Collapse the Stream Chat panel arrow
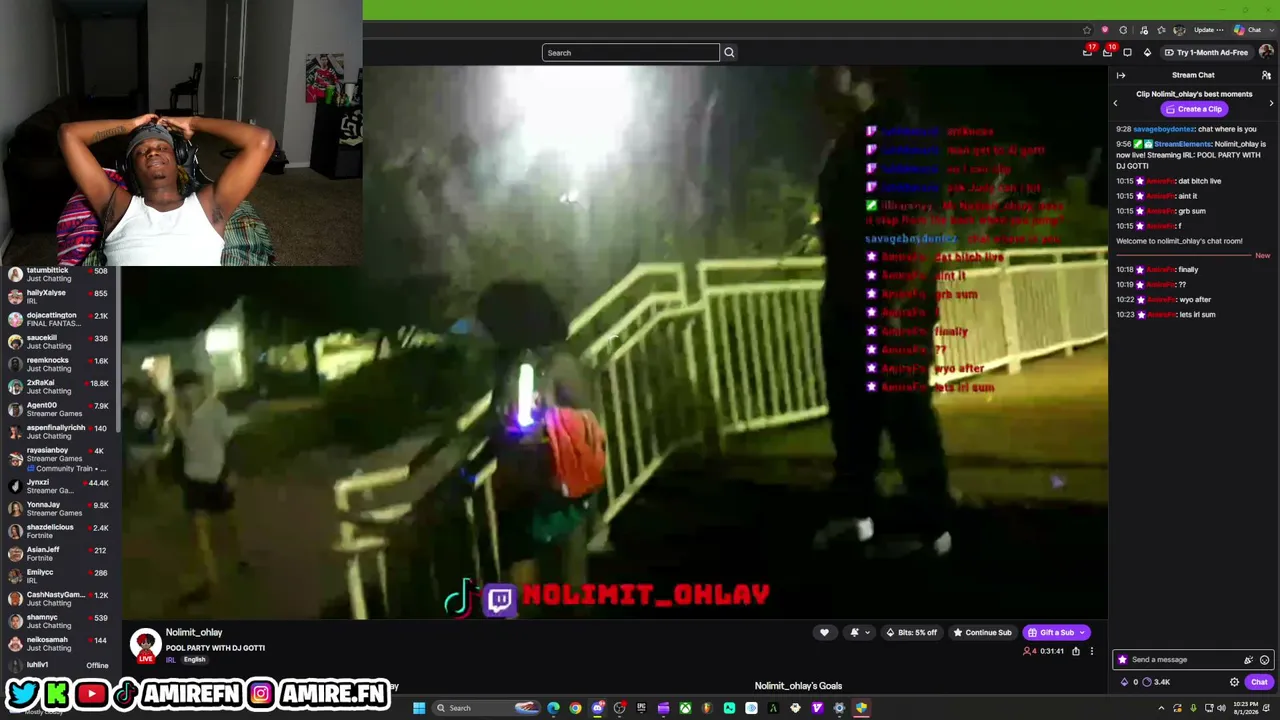Image resolution: width=1280 pixels, height=720 pixels. [x=1121, y=75]
